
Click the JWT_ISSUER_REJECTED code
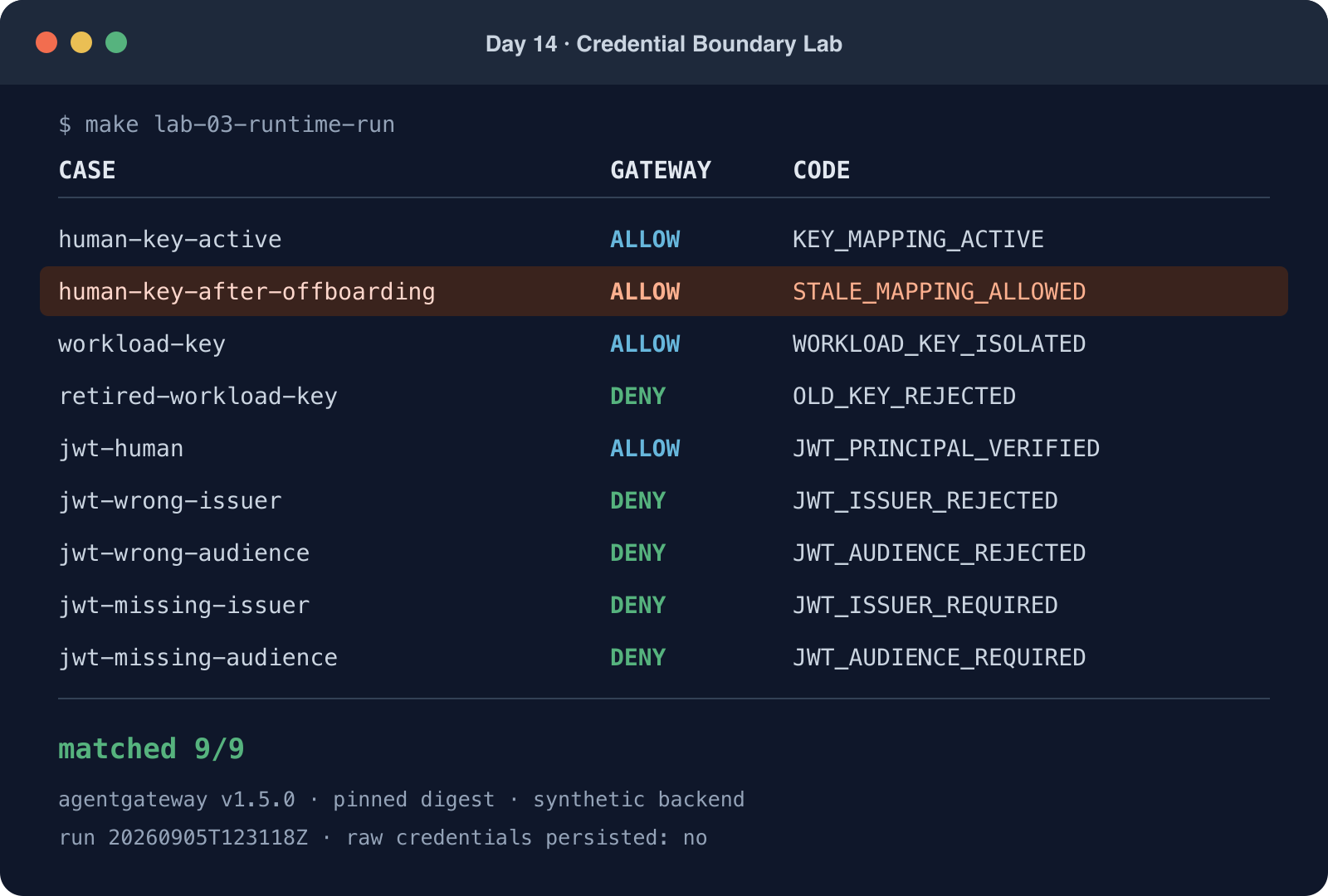click(x=925, y=501)
